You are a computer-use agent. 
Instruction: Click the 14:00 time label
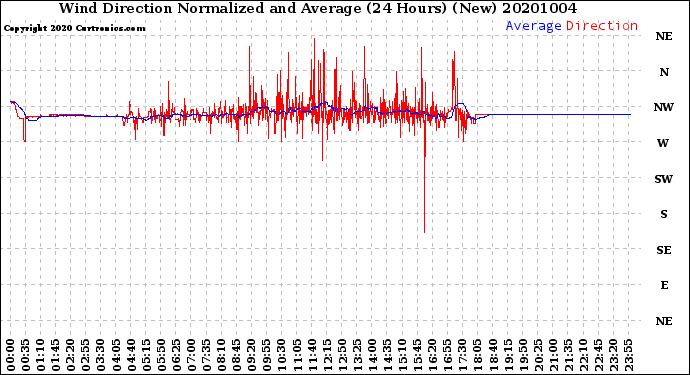pos(373,355)
